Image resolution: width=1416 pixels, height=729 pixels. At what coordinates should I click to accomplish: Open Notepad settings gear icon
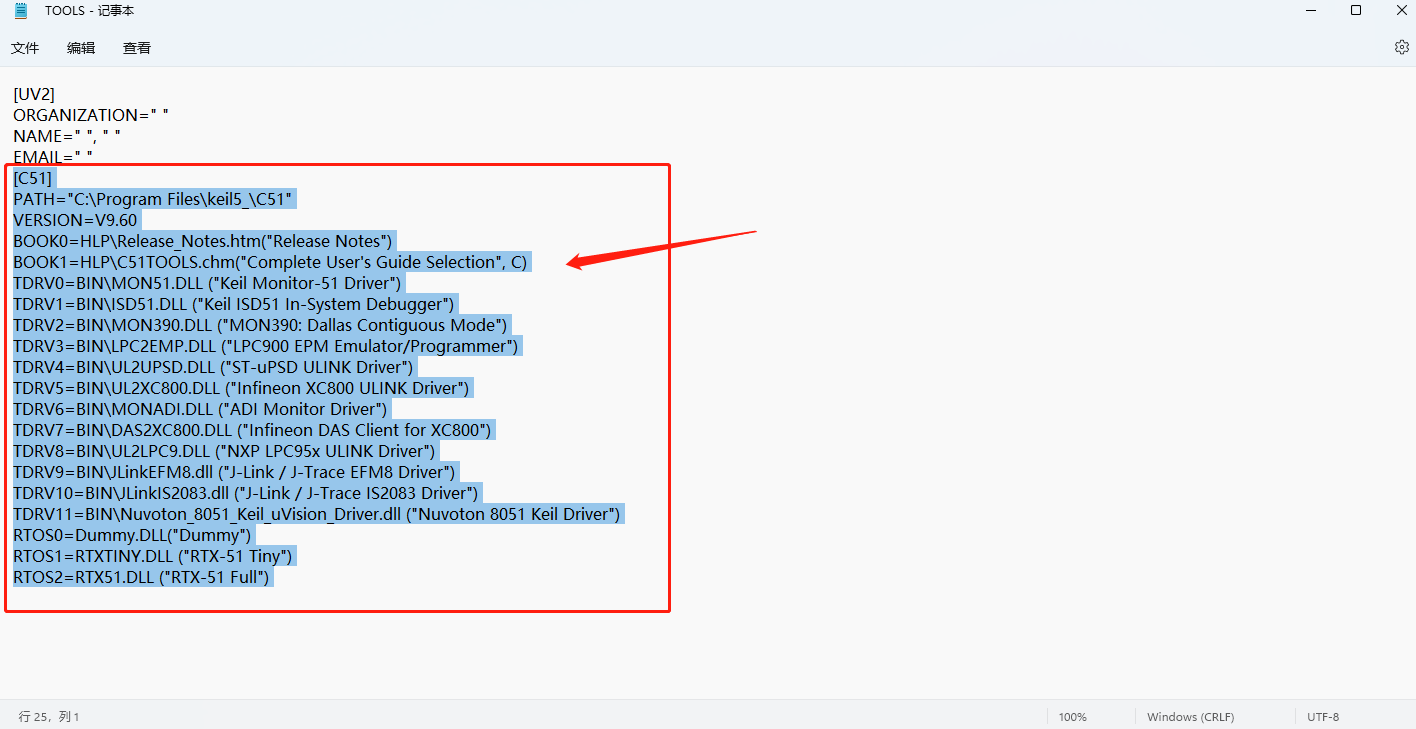[x=1401, y=47]
